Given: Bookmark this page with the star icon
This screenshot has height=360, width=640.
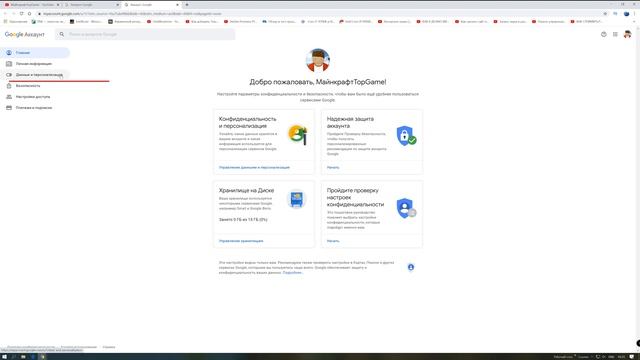Looking at the screenshot, I should click(605, 13).
